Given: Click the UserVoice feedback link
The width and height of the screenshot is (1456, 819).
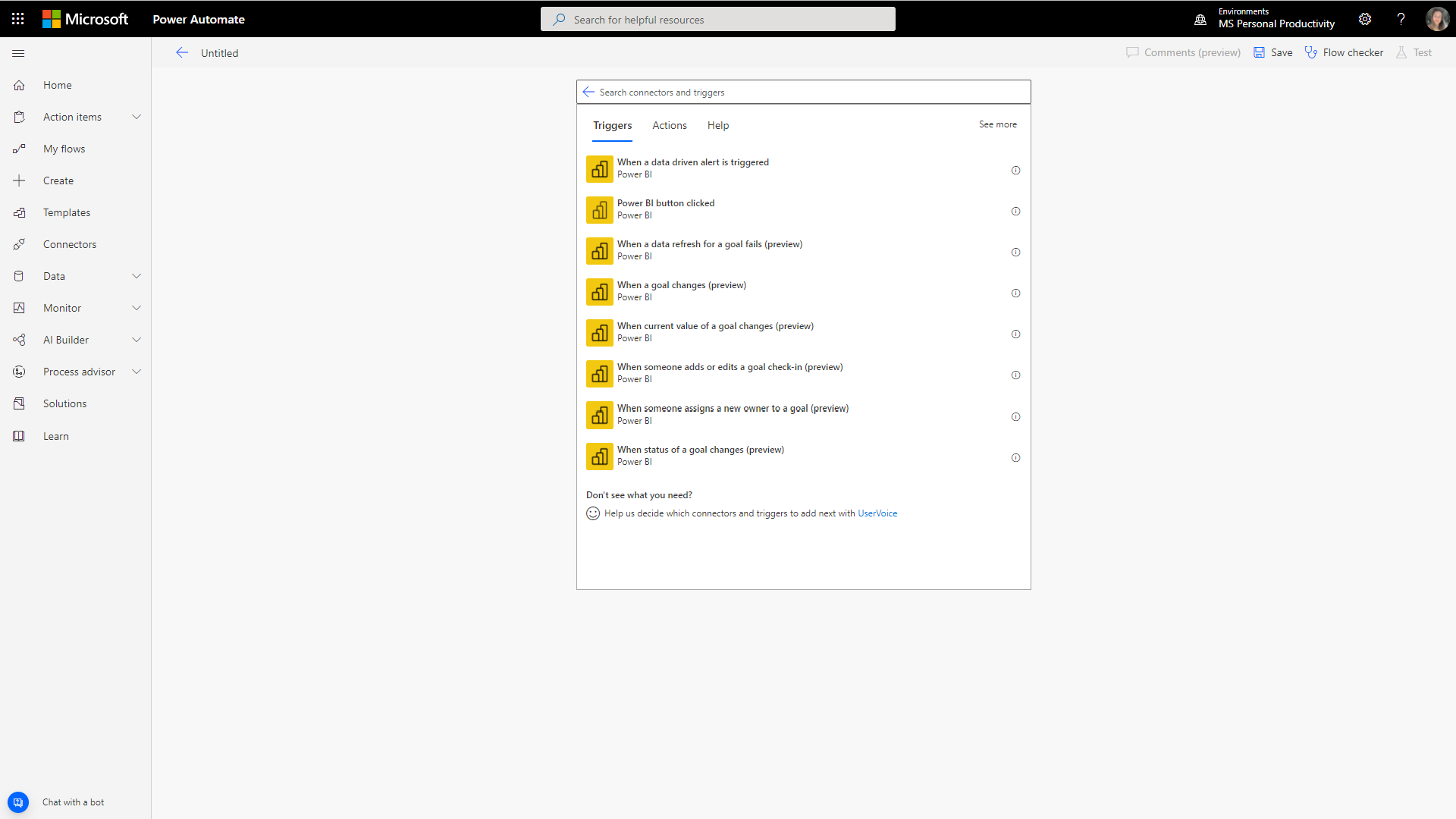Looking at the screenshot, I should click(x=877, y=513).
